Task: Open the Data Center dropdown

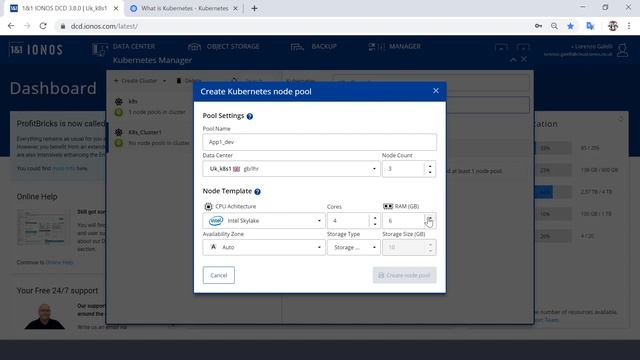Action: point(291,169)
